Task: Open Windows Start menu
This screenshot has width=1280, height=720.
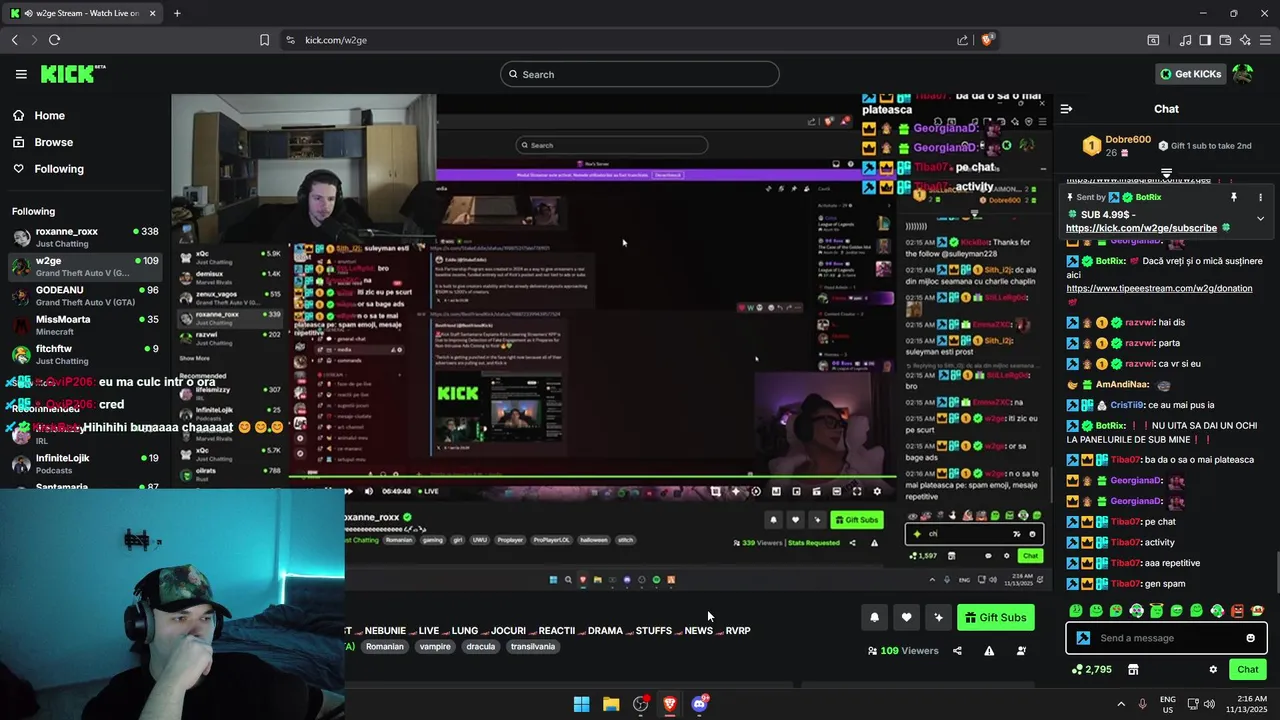Action: (581, 704)
